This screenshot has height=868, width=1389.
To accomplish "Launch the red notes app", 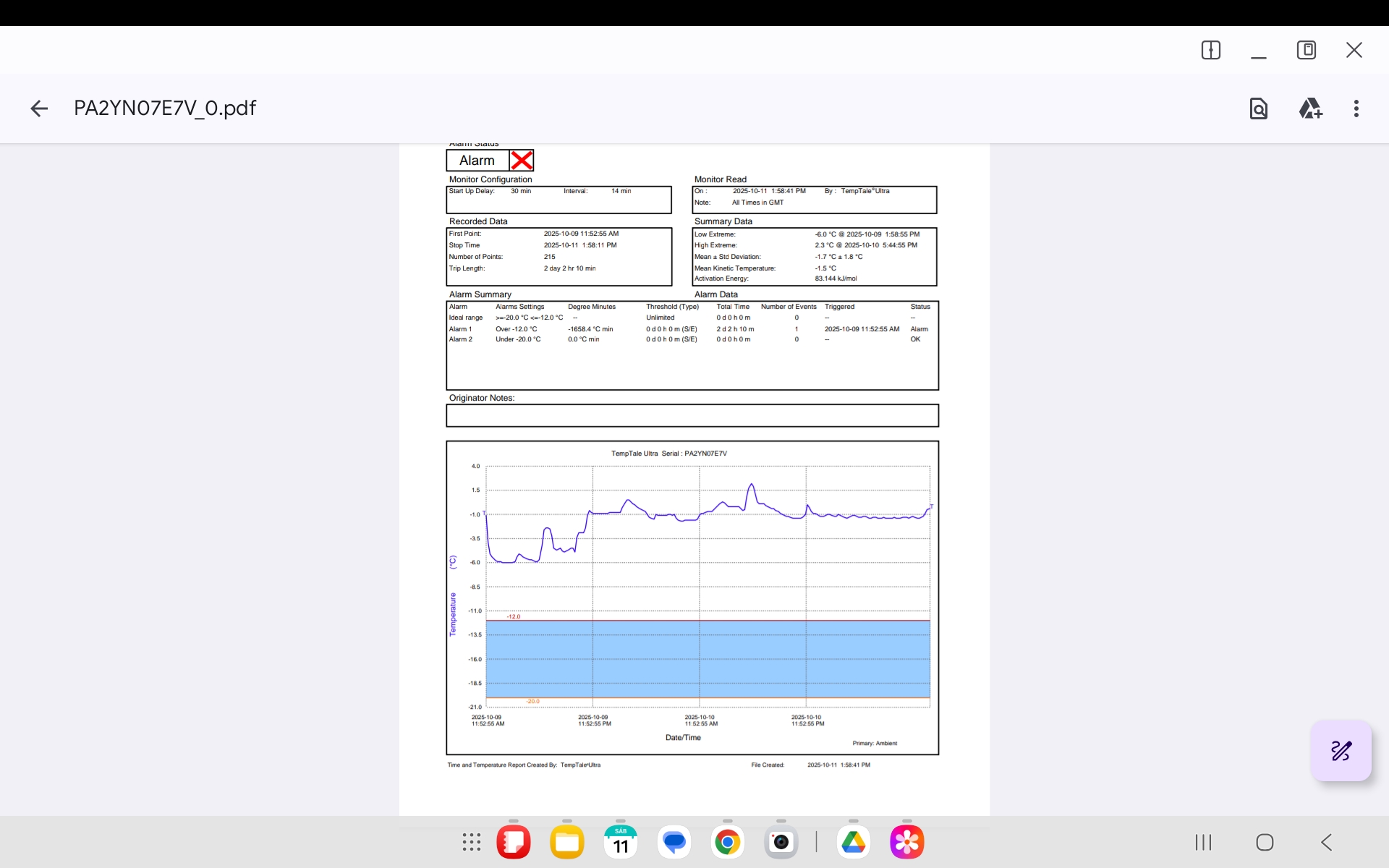I will 514,842.
